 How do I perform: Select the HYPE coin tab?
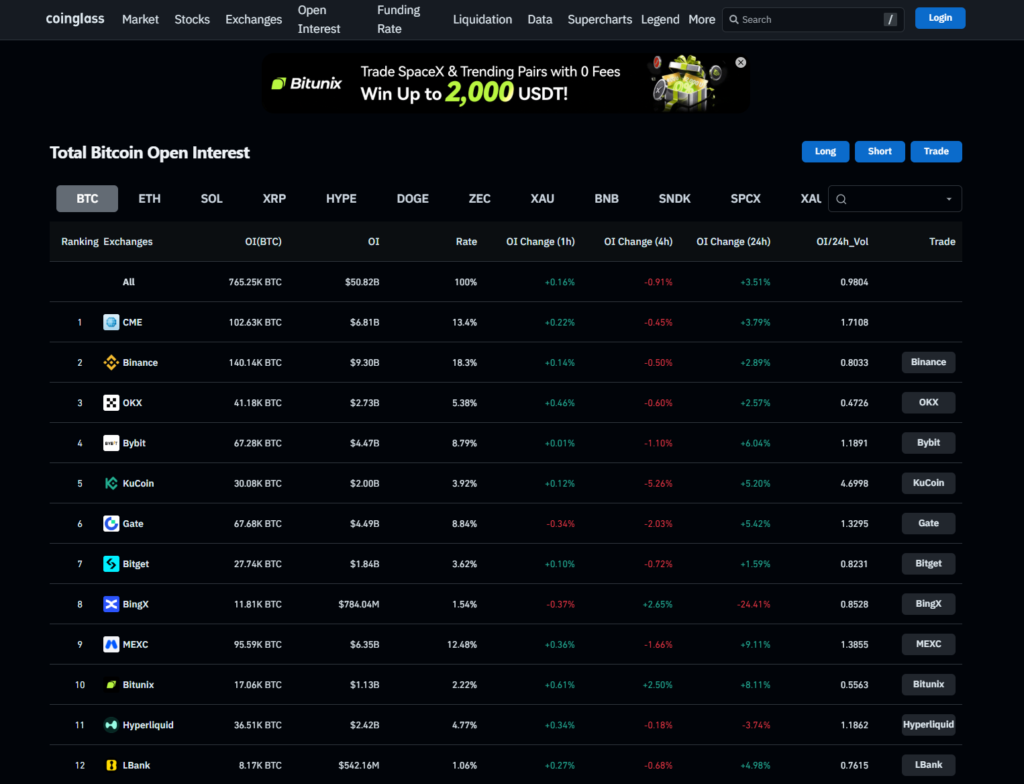pos(342,199)
